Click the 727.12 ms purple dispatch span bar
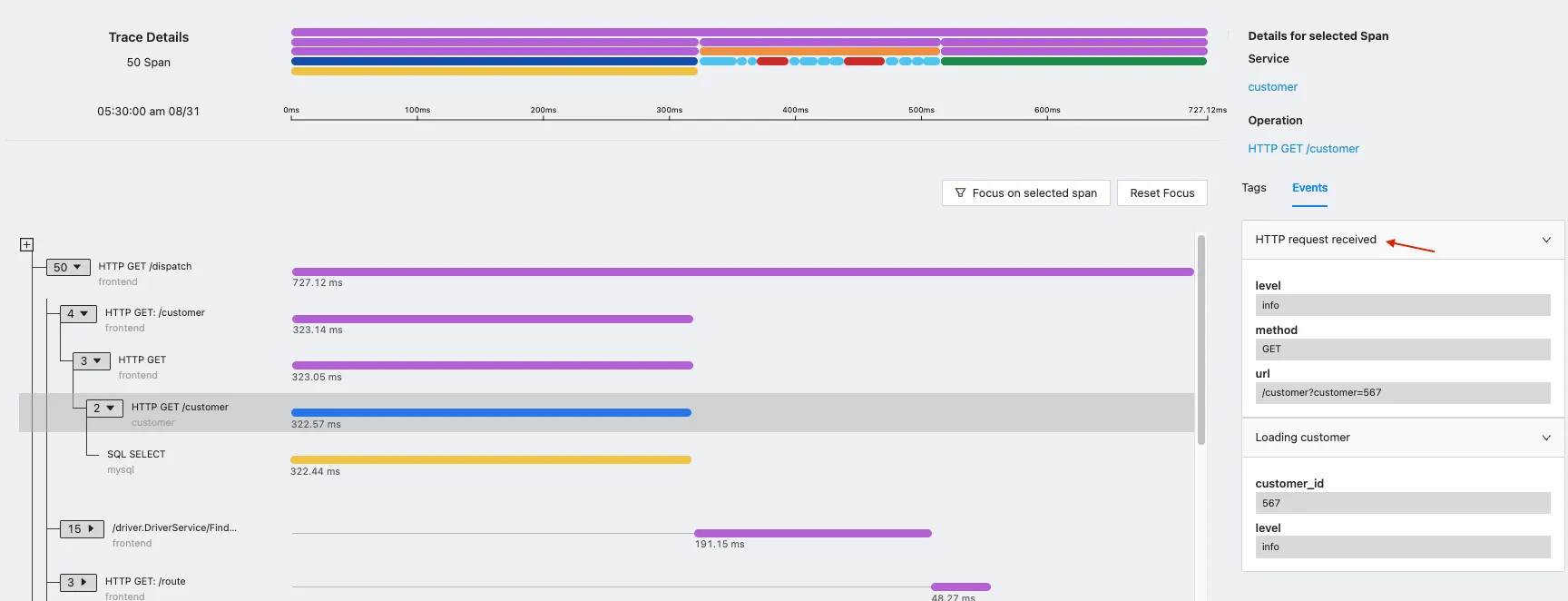Screen dimensions: 1568x601 [x=742, y=271]
